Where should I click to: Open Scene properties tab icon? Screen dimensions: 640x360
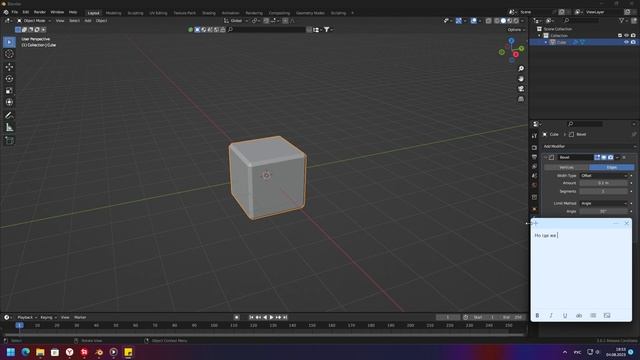pos(534,176)
